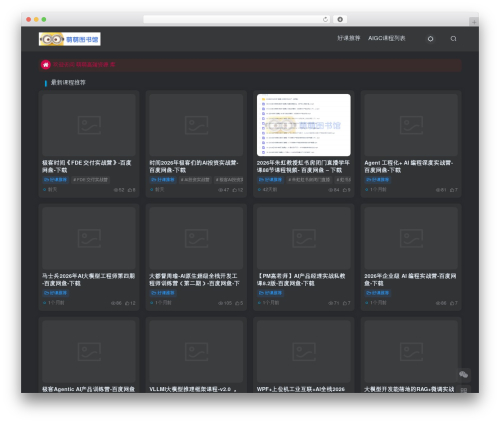The image size is (500, 423).
Task: Open the search magnifier icon in header
Action: [x=453, y=39]
